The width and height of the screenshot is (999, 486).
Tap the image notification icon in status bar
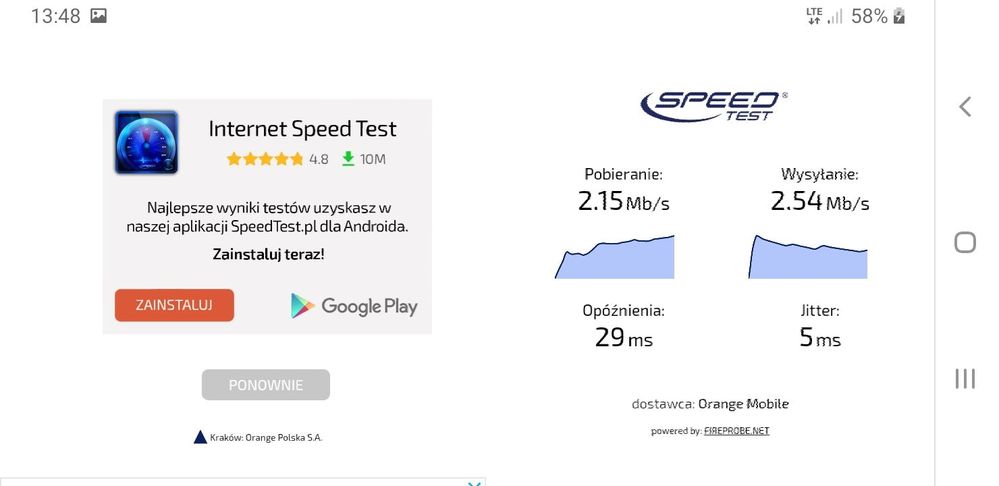98,16
